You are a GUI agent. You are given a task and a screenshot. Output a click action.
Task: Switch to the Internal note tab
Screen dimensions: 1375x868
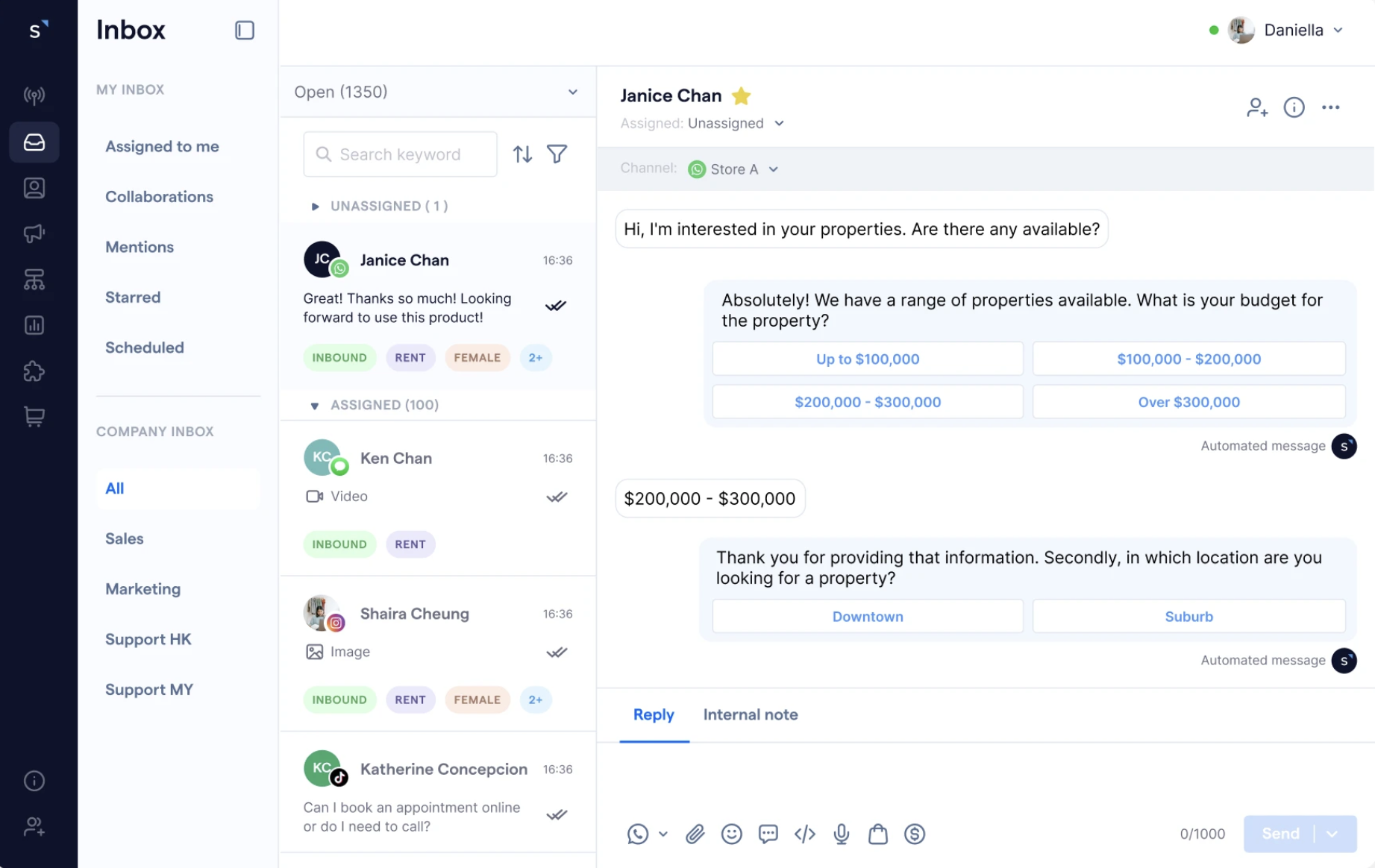750,714
